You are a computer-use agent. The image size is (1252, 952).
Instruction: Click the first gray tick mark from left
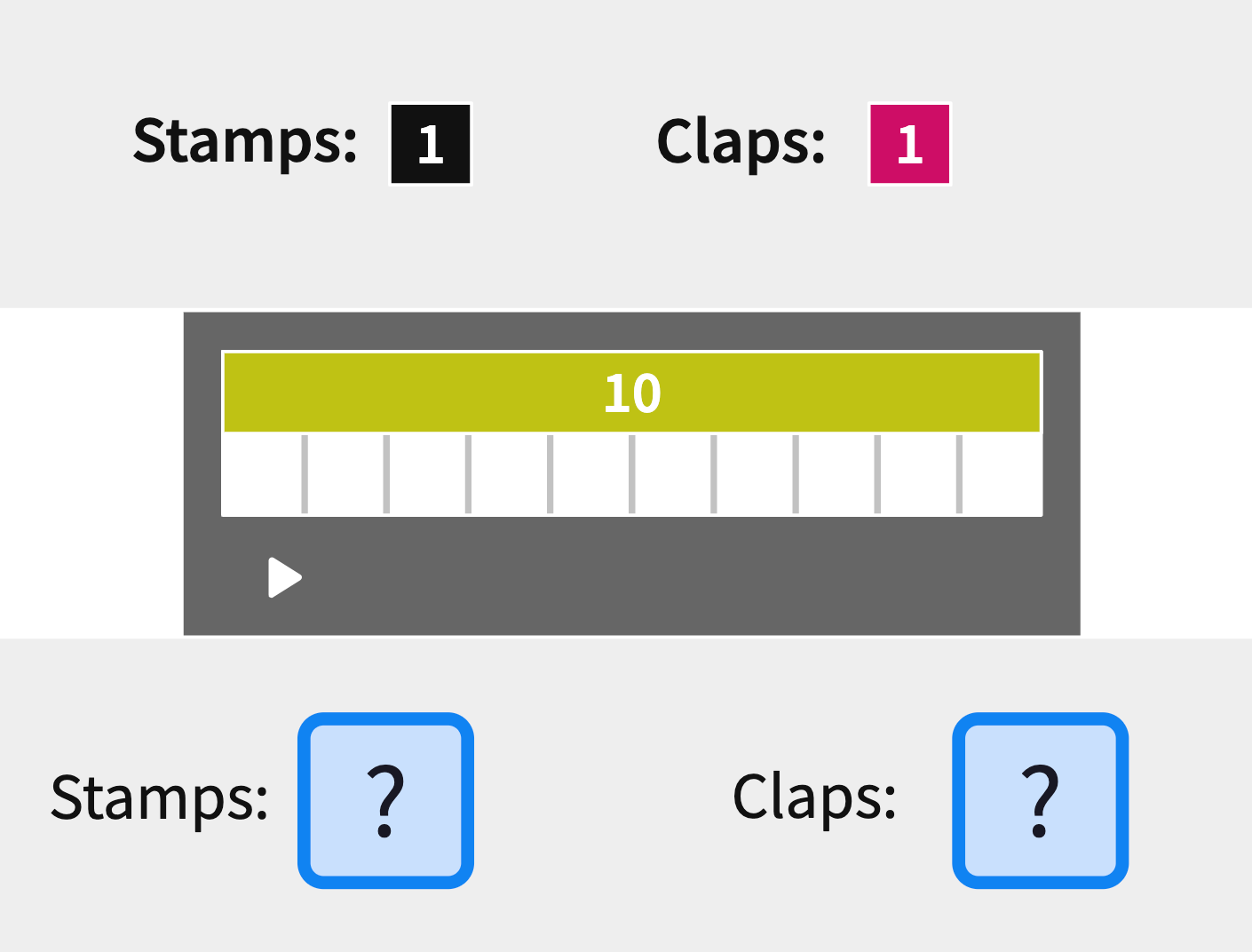point(305,473)
